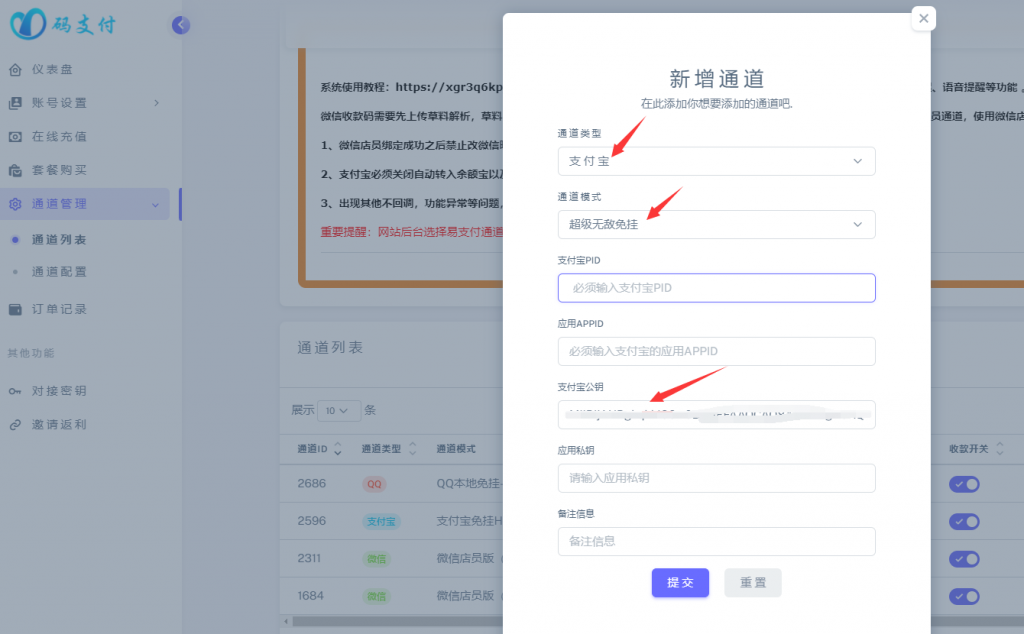Disable payment switch for channel 2596
This screenshot has width=1024, height=634.
click(964, 521)
